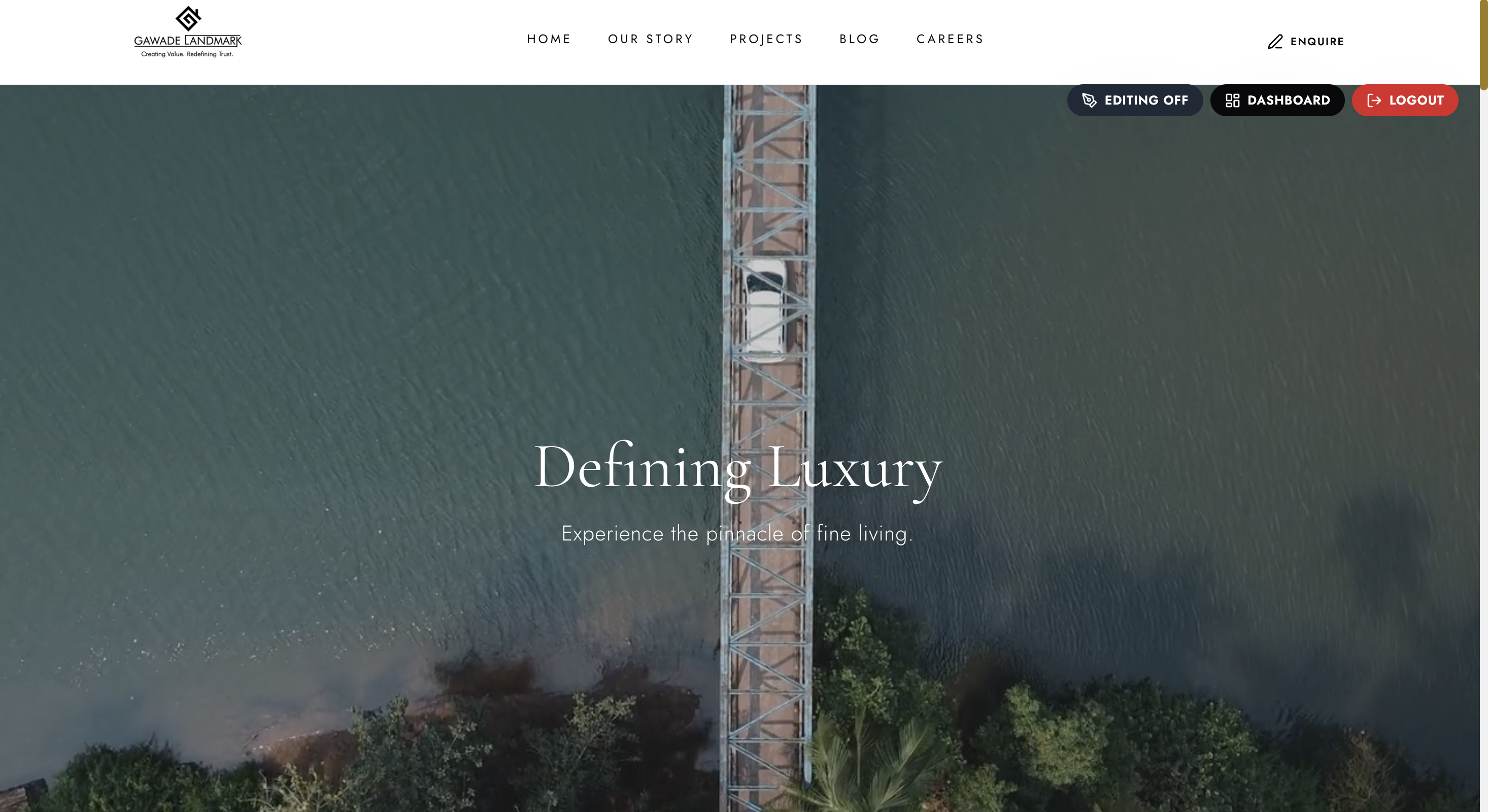Click the Gawade Landmark diamond logo icon
This screenshot has height=812, width=1488.
tap(188, 18)
